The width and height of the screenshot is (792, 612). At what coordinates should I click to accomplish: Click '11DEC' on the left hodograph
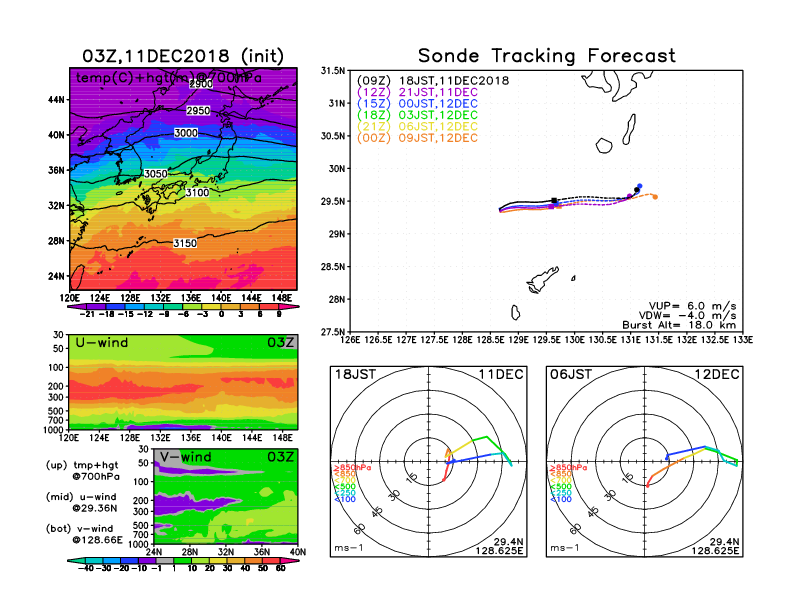(501, 375)
